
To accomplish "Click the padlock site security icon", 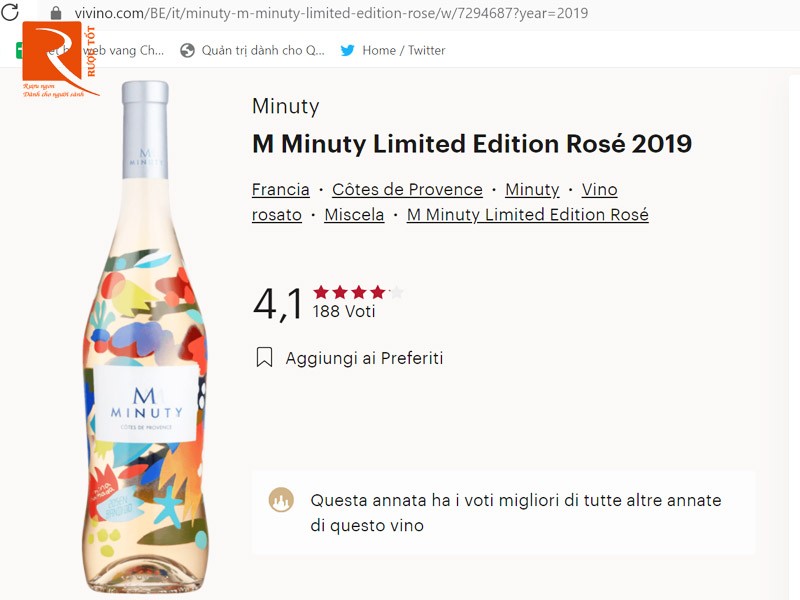I will point(55,13).
